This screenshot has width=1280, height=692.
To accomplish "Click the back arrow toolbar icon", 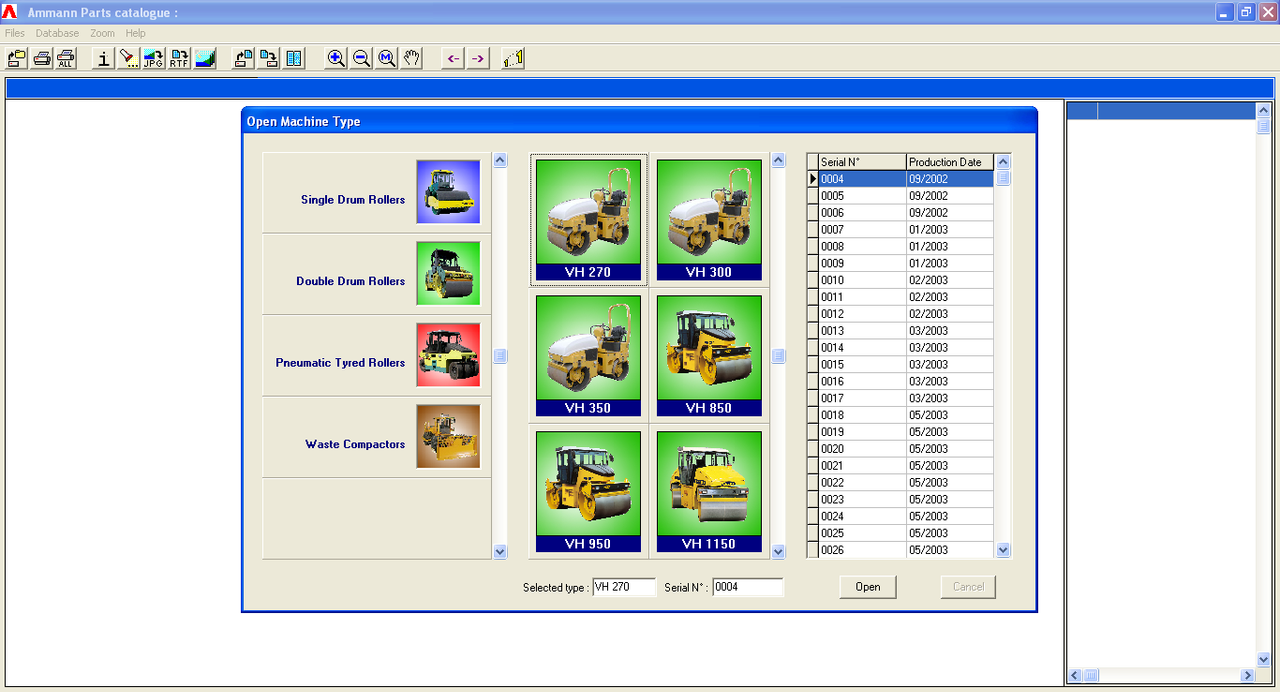I will coord(453,58).
